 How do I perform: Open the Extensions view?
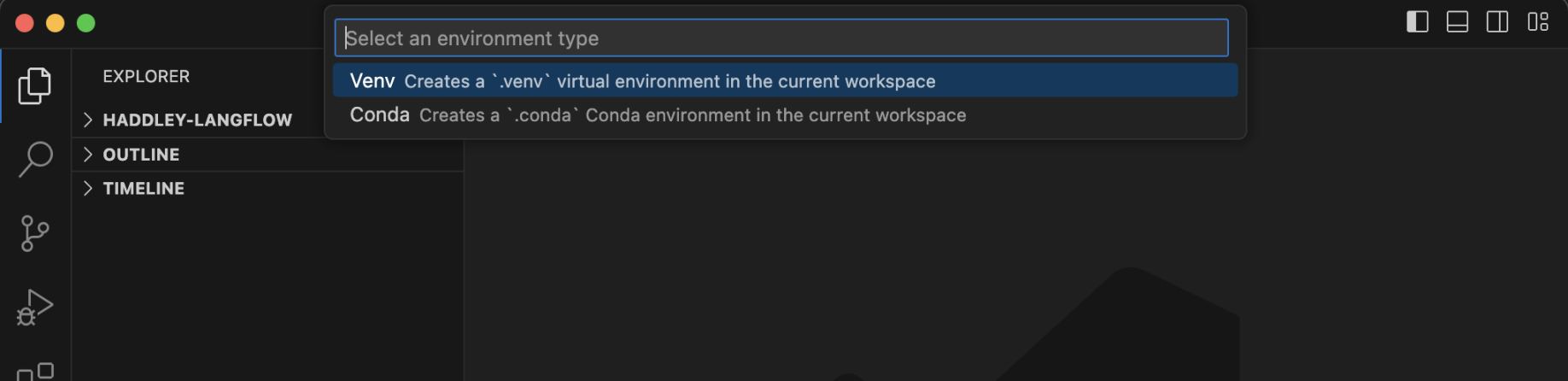(34, 371)
